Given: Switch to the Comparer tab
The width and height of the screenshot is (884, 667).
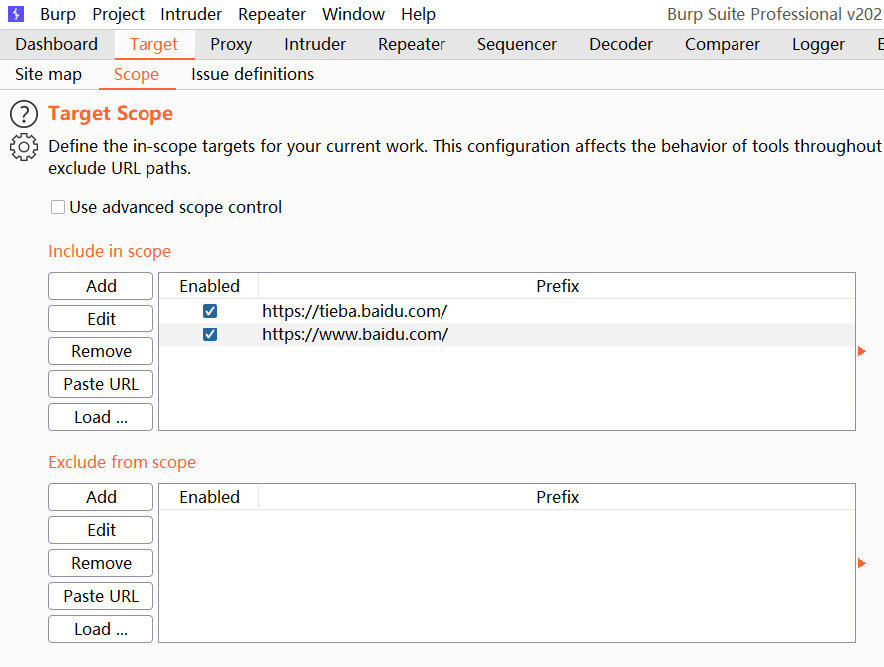Looking at the screenshot, I should tap(722, 44).
